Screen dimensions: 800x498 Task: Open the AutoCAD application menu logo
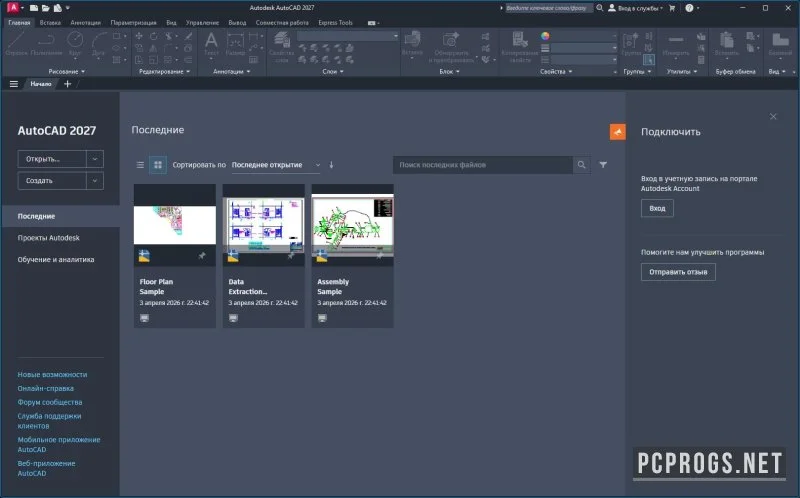[12, 8]
